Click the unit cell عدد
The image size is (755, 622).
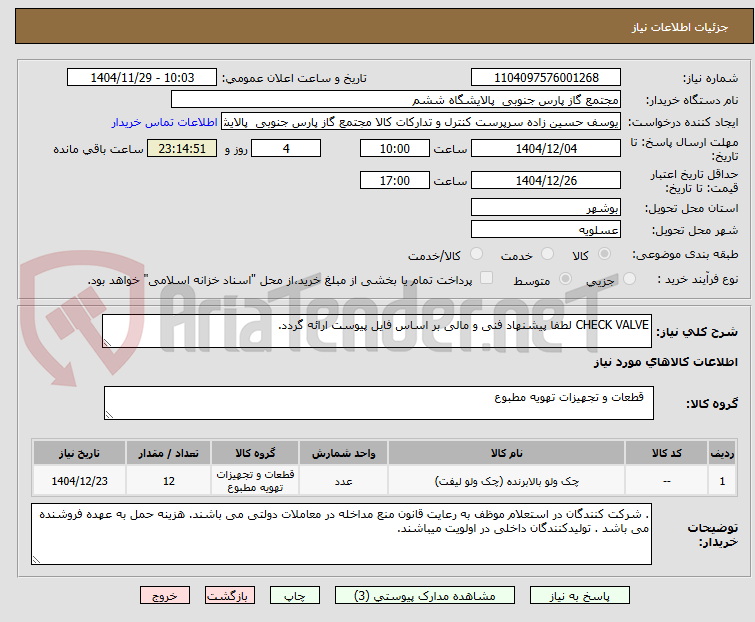tap(343, 481)
